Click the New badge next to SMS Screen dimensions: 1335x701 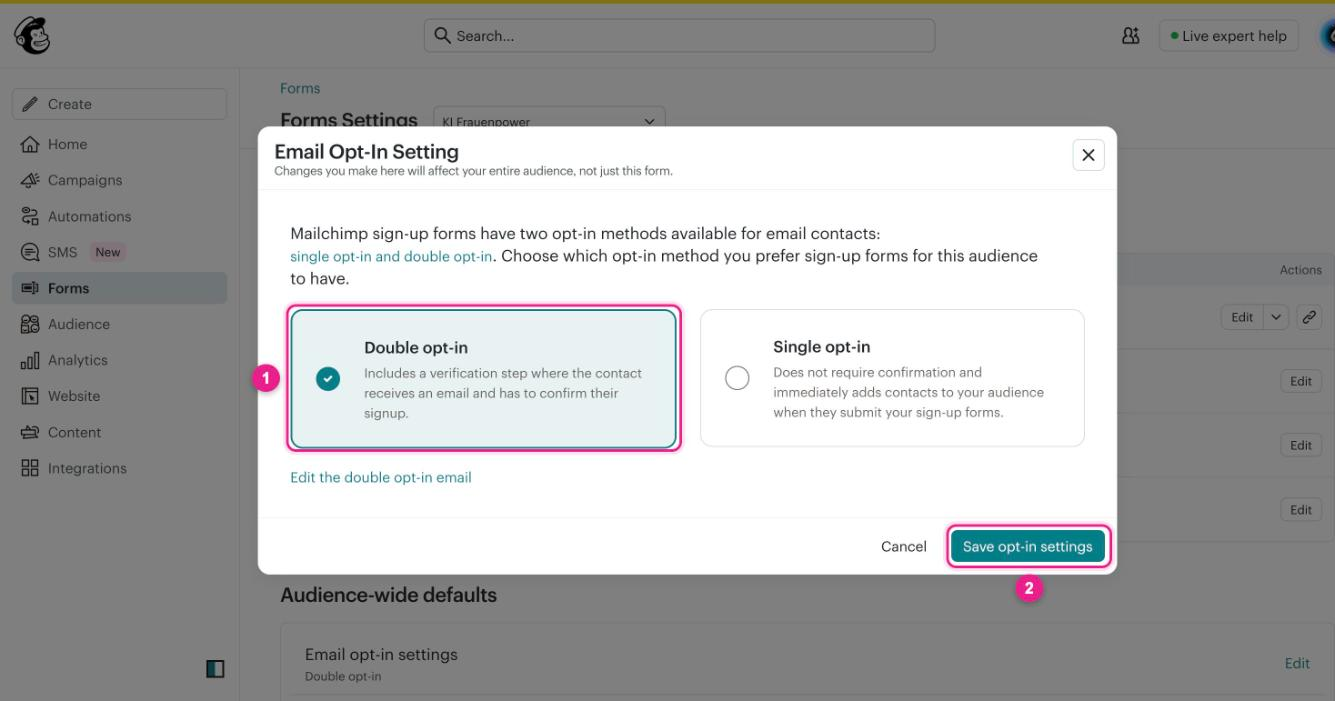point(108,252)
